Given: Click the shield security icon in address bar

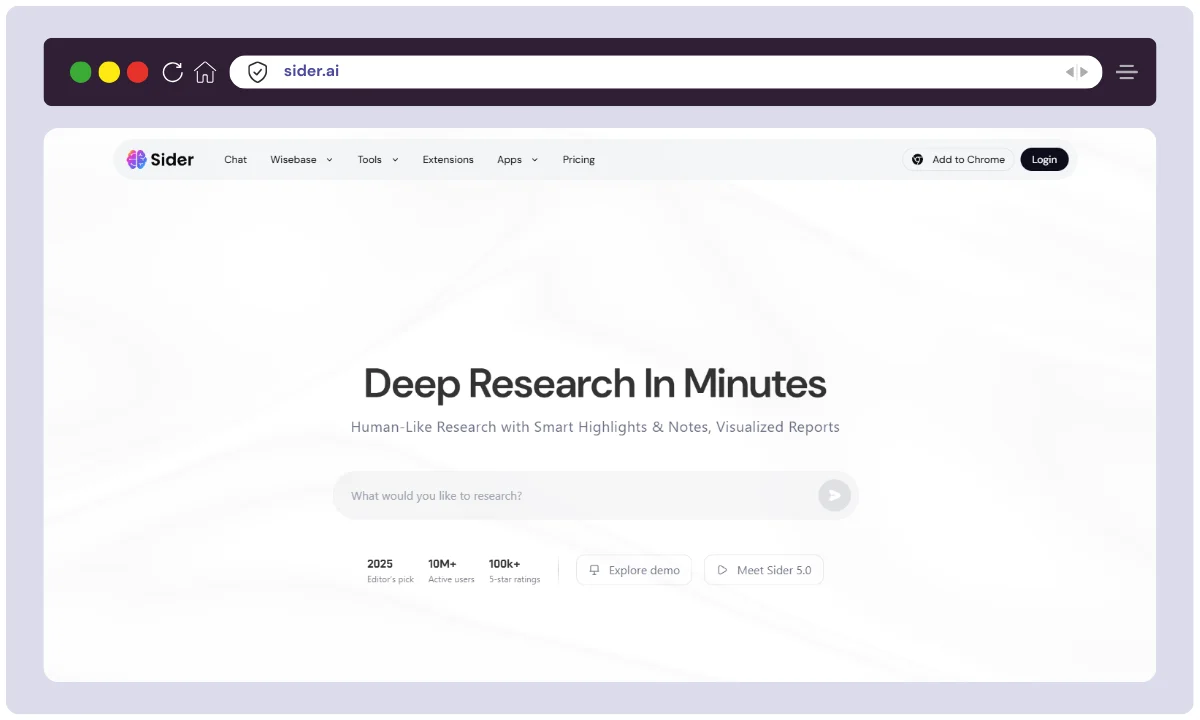Looking at the screenshot, I should pyautogui.click(x=258, y=72).
